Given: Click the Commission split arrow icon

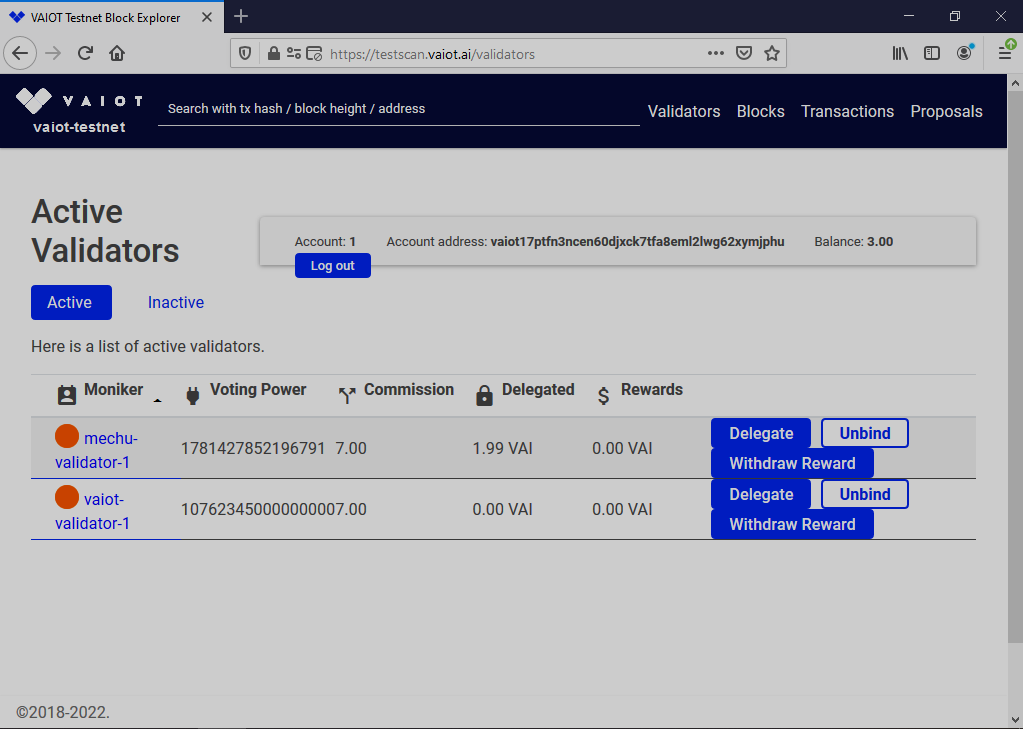Looking at the screenshot, I should click(x=346, y=395).
